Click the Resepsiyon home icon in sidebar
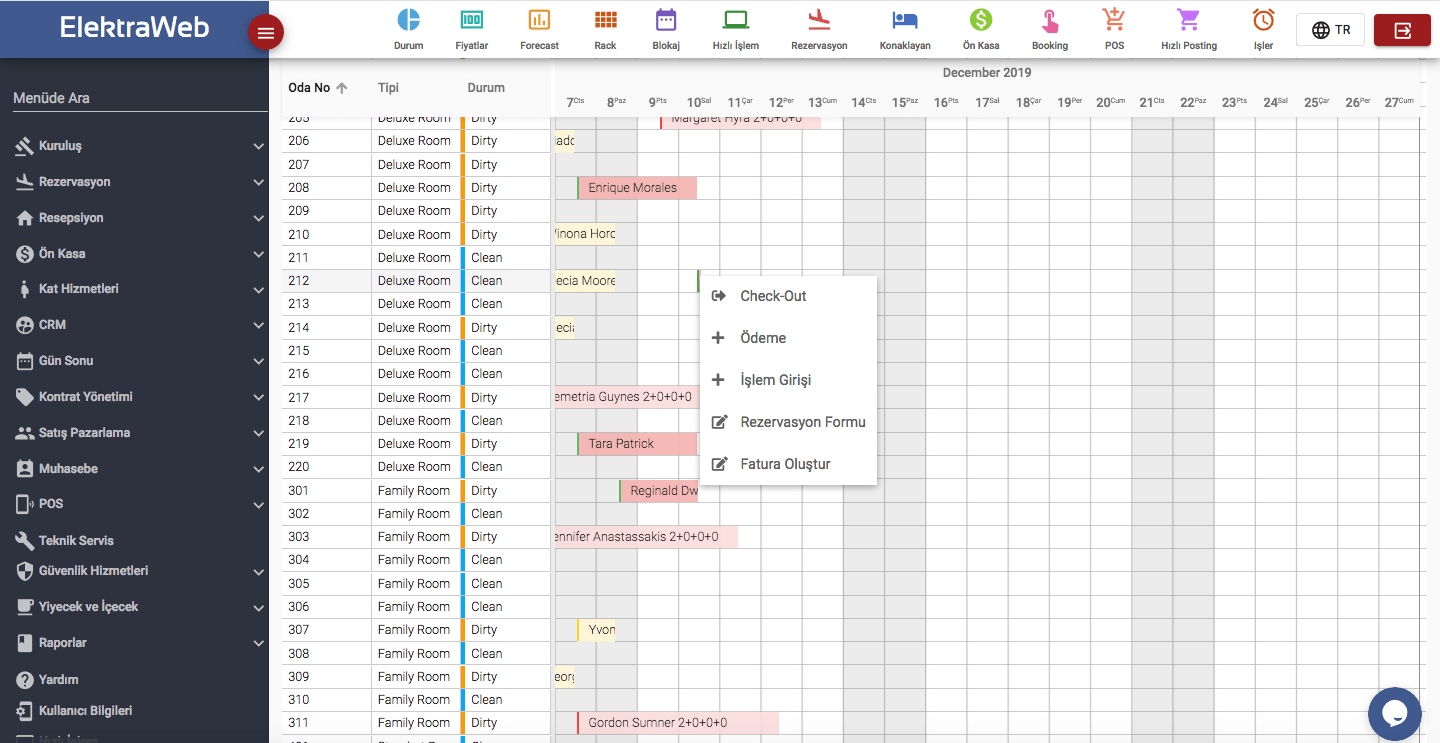 [x=25, y=218]
